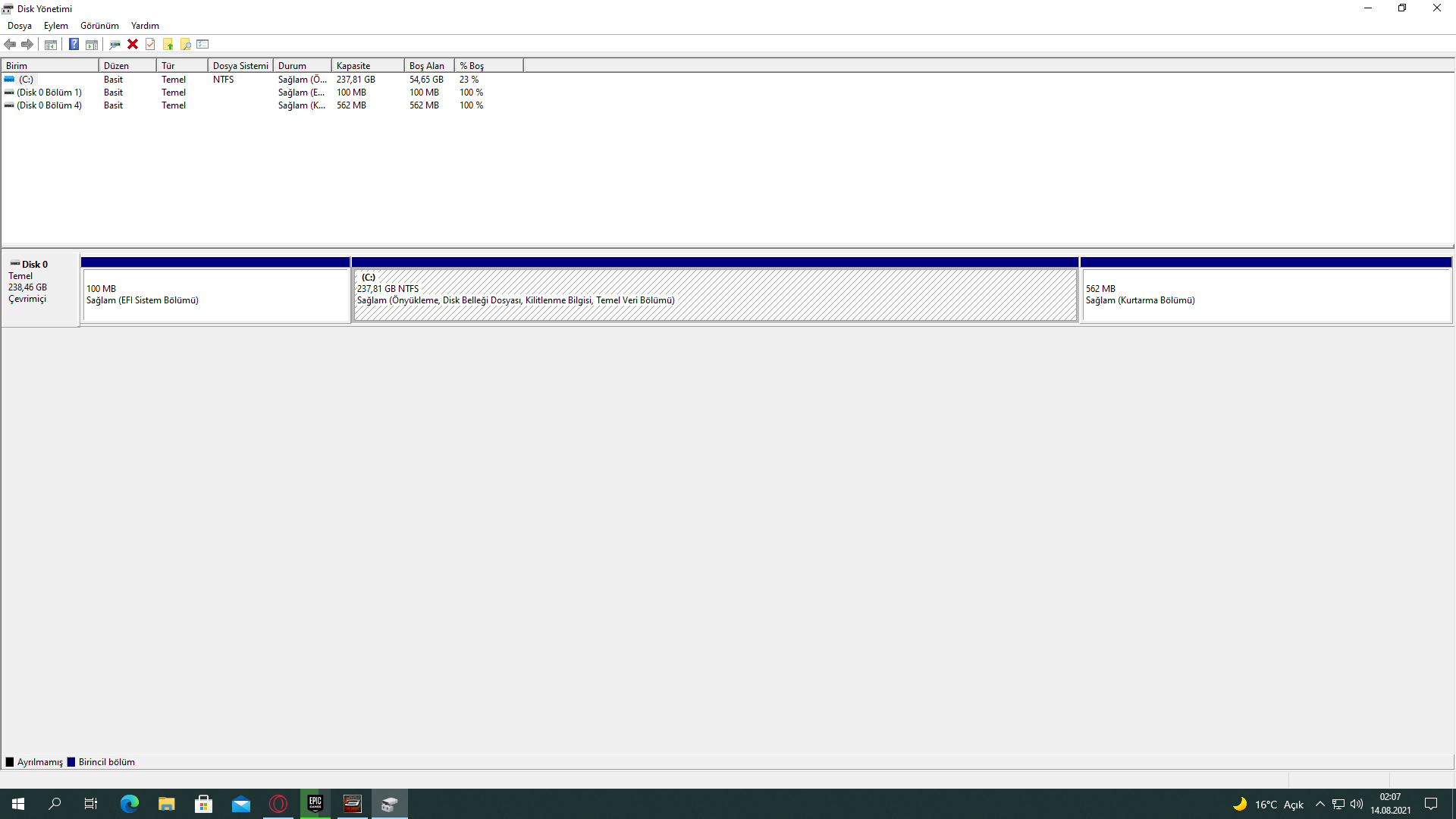This screenshot has width=1456, height=819.
Task: Click the document checkmark properties icon
Action: pyautogui.click(x=150, y=44)
